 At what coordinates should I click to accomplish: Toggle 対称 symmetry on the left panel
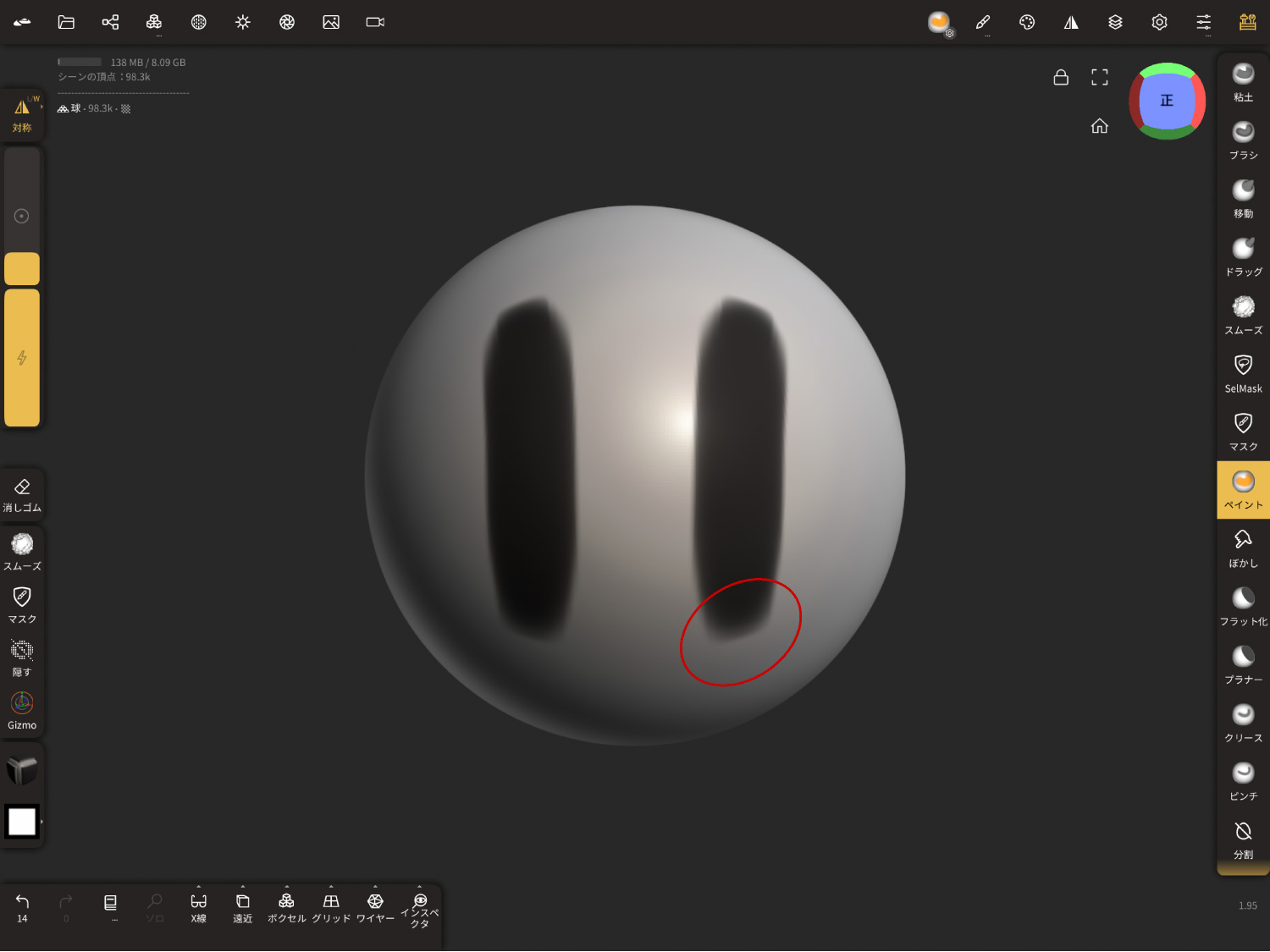tap(22, 115)
